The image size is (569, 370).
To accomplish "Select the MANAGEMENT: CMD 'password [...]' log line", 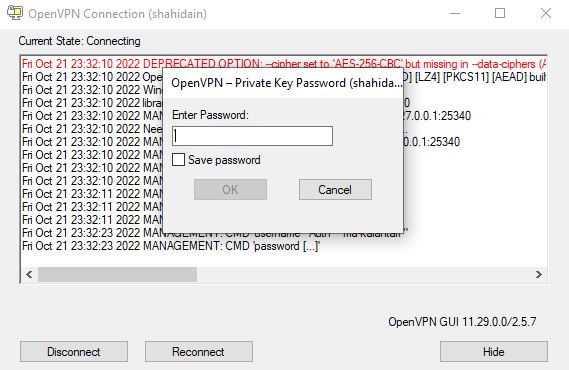I will tap(171, 246).
